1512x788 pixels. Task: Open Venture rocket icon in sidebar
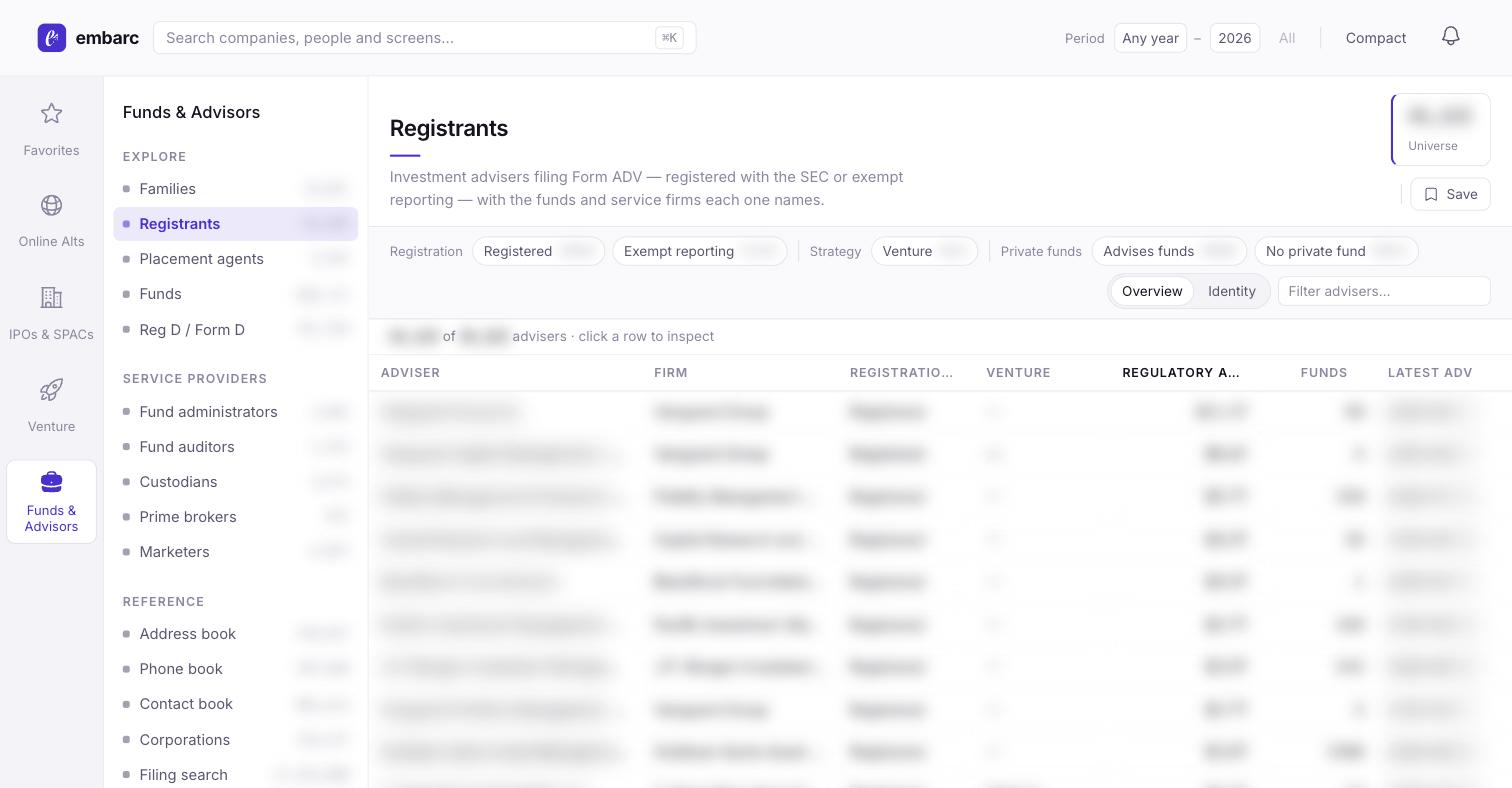[x=51, y=390]
